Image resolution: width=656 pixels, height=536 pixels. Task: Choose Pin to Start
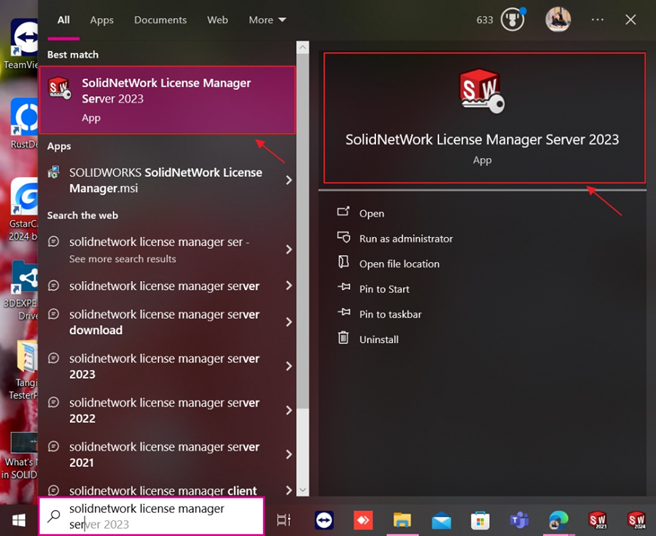pyautogui.click(x=384, y=289)
